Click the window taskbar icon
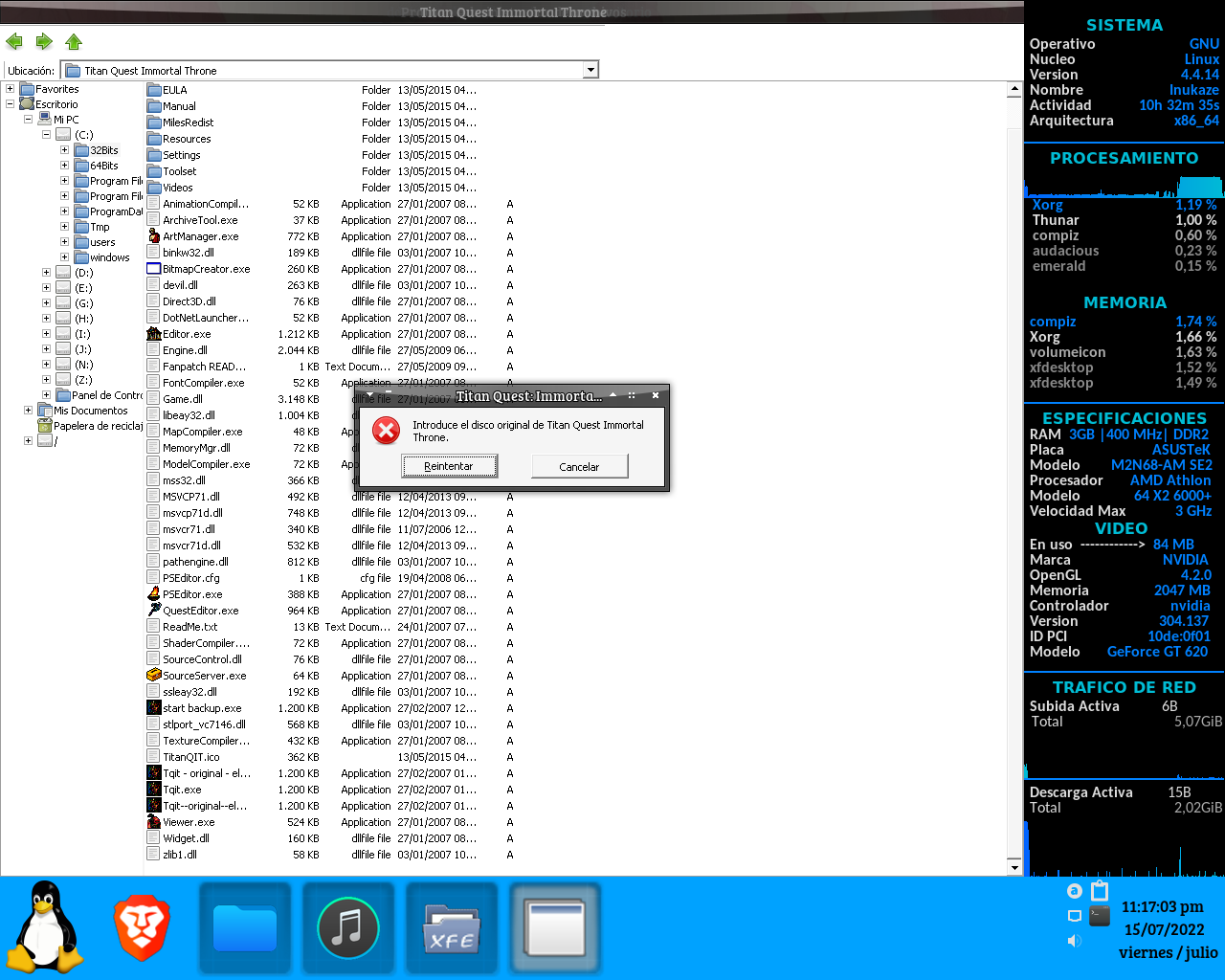1225x980 pixels. [x=555, y=927]
